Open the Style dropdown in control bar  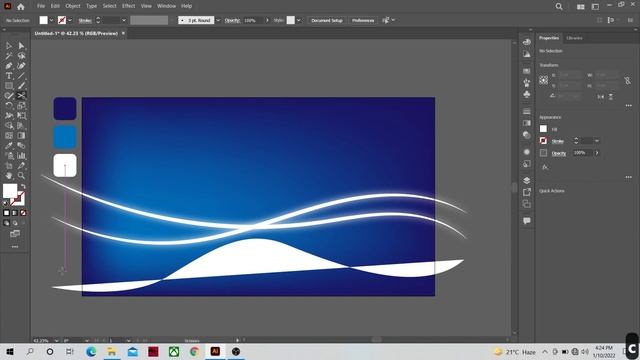tap(299, 20)
